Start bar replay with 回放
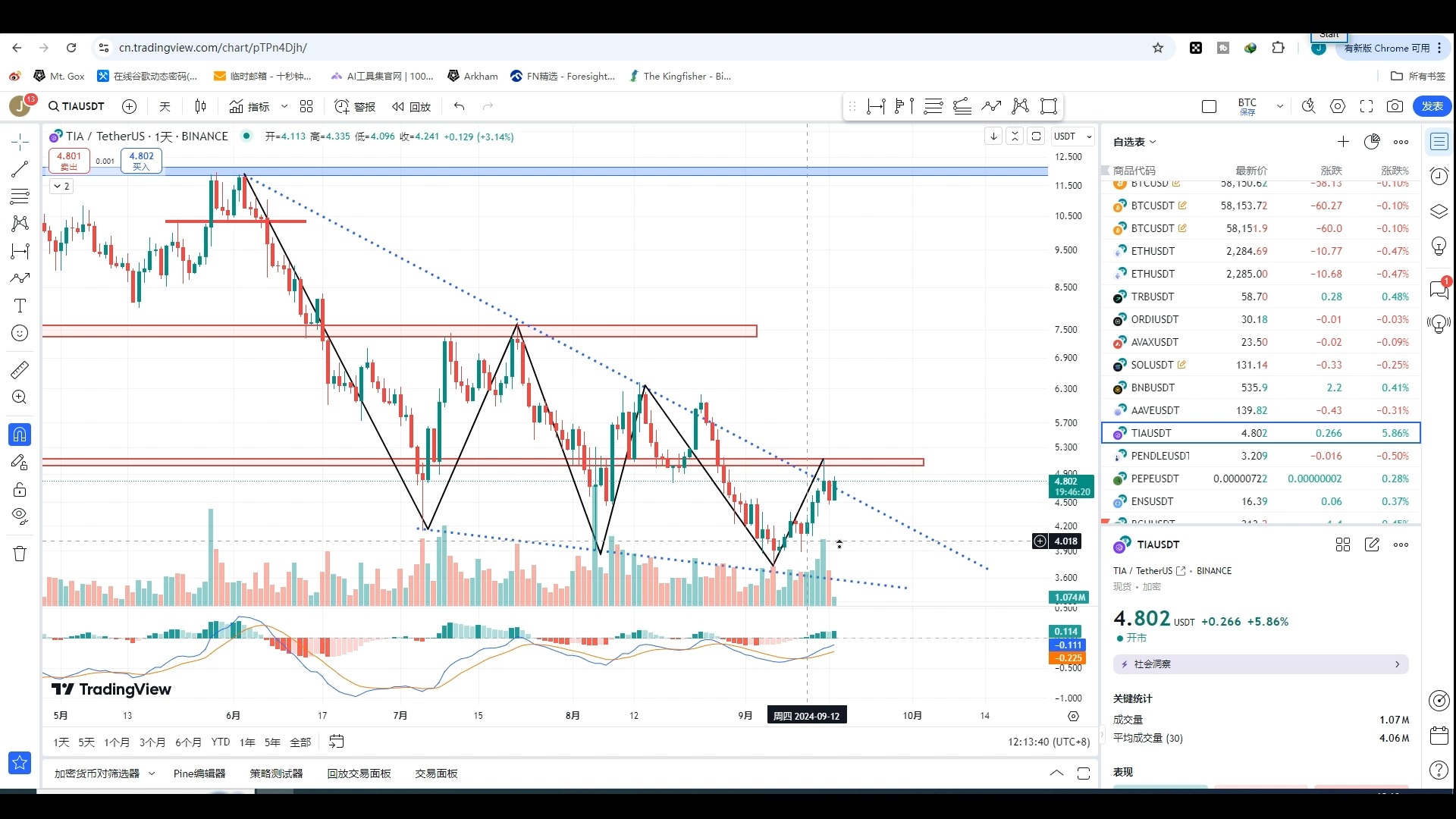 411,106
